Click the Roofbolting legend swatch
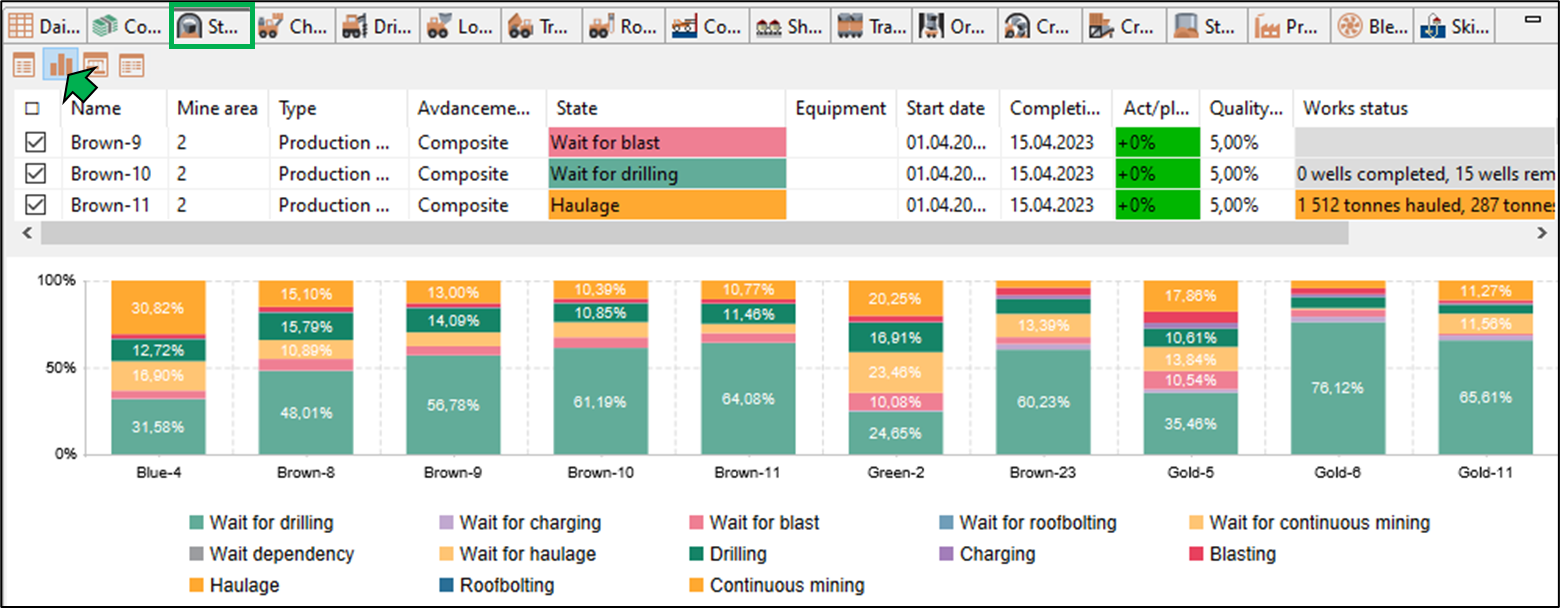This screenshot has width=1560, height=608. click(x=445, y=585)
